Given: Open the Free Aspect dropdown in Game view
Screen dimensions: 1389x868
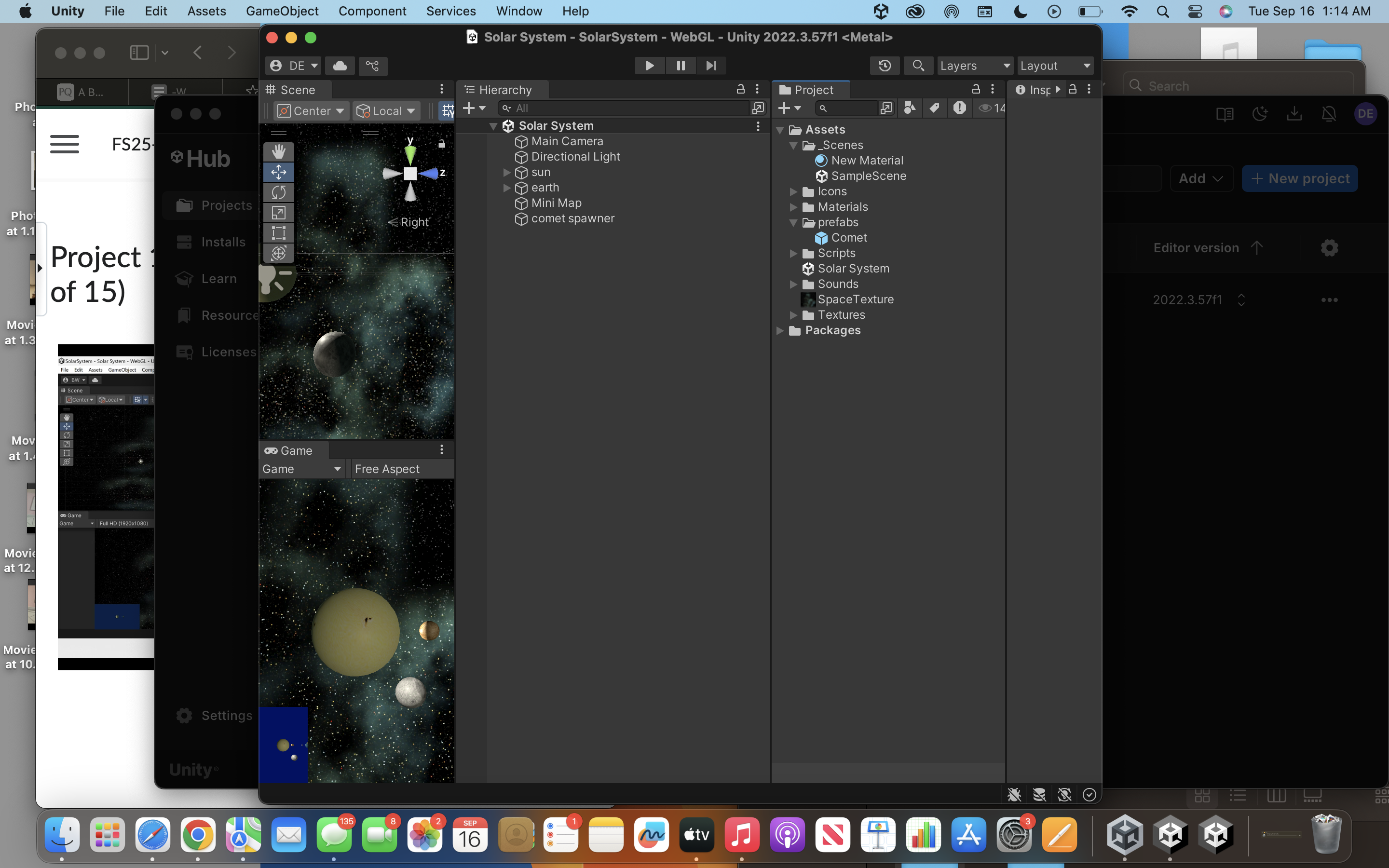Looking at the screenshot, I should [x=402, y=469].
